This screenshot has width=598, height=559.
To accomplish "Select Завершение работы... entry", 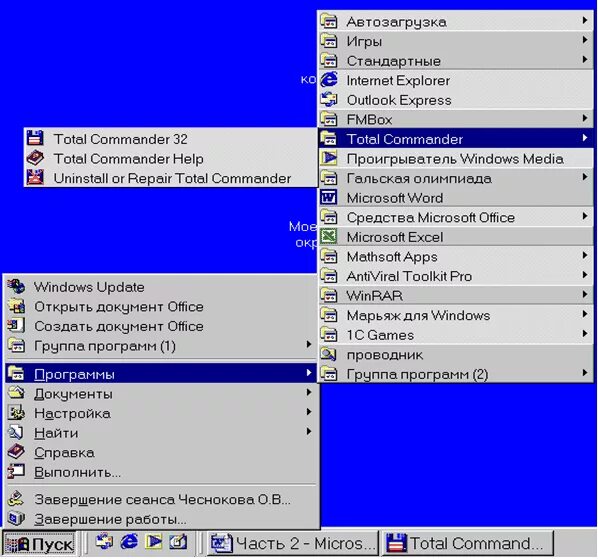I will pos(161,519).
